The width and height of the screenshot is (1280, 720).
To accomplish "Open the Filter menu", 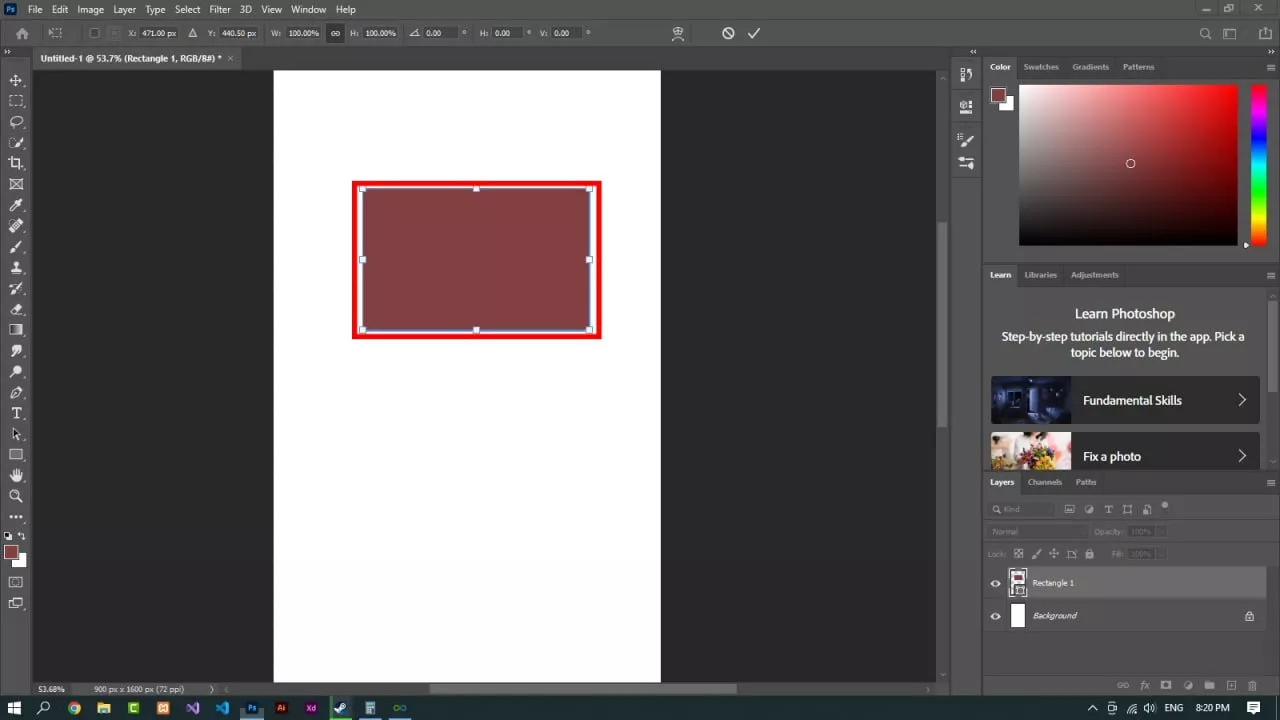I will [x=220, y=9].
